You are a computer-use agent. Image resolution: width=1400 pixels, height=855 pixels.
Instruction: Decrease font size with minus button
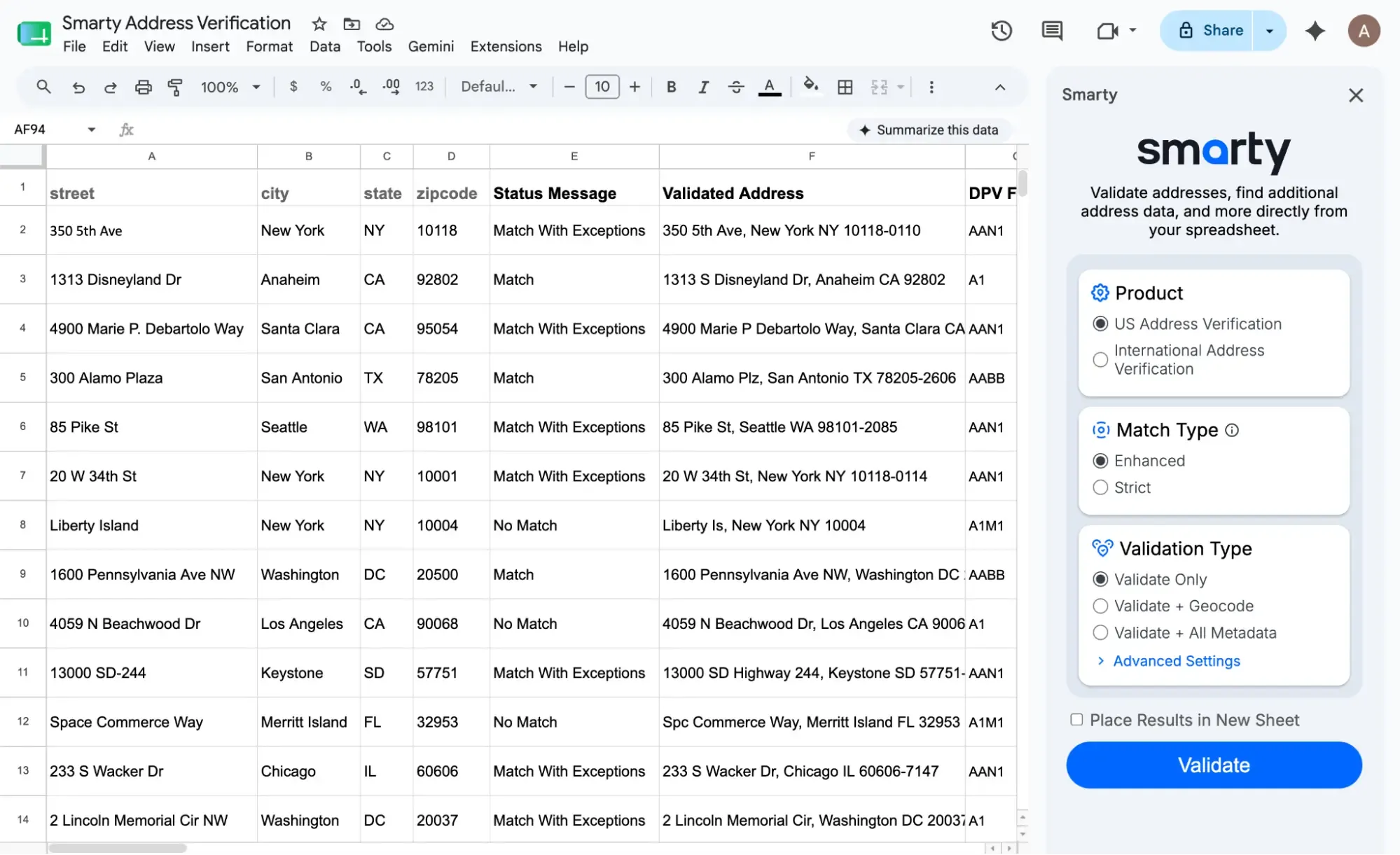click(x=569, y=87)
